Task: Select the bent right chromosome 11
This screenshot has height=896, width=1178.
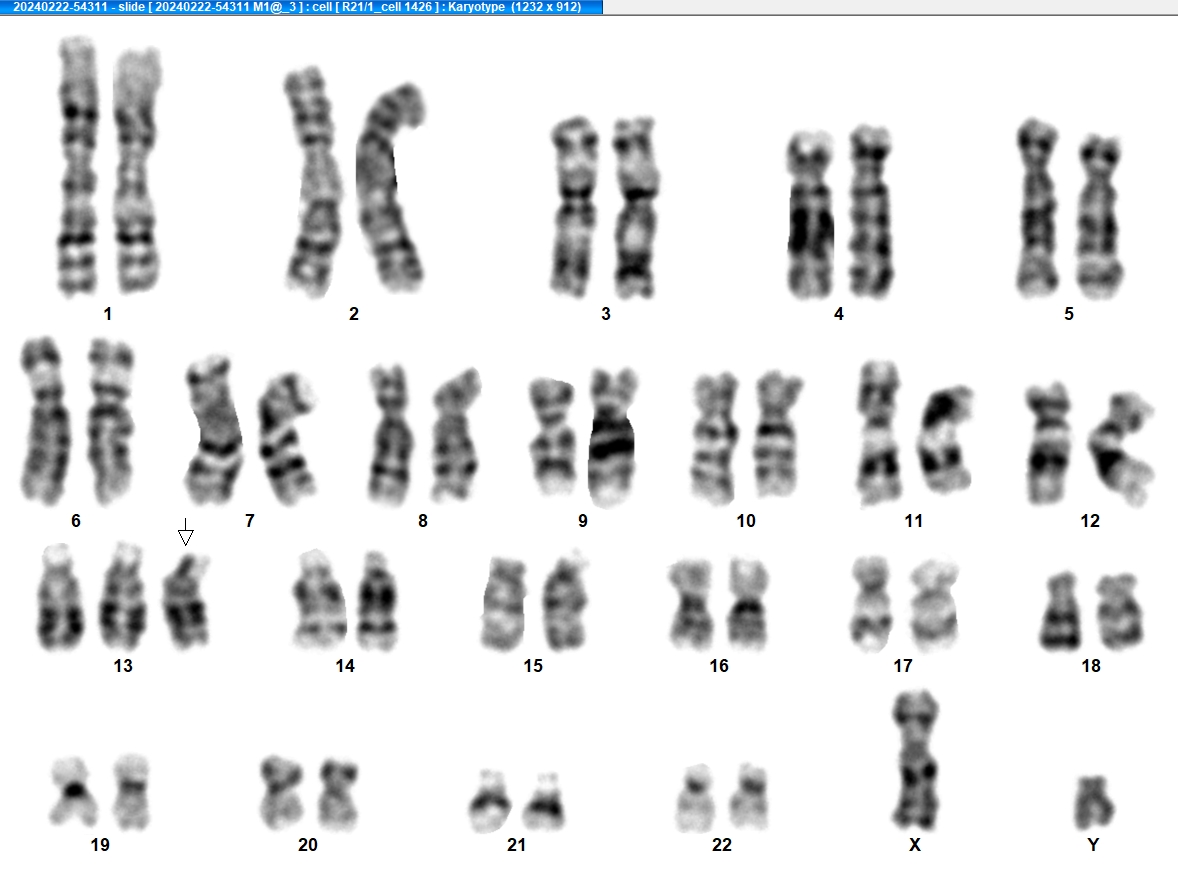Action: [x=944, y=440]
